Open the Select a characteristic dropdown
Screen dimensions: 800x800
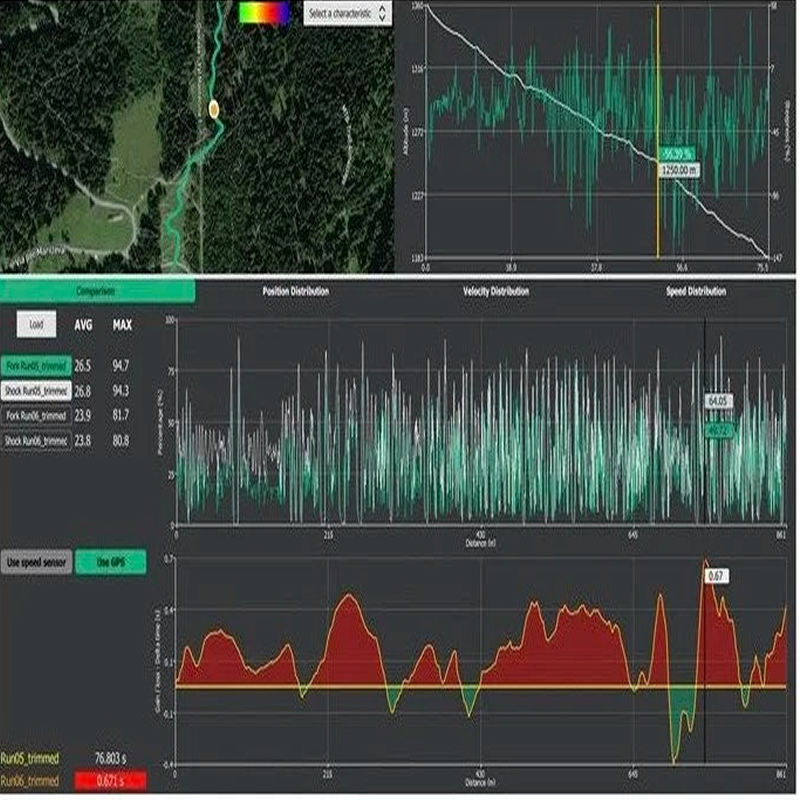coord(340,14)
